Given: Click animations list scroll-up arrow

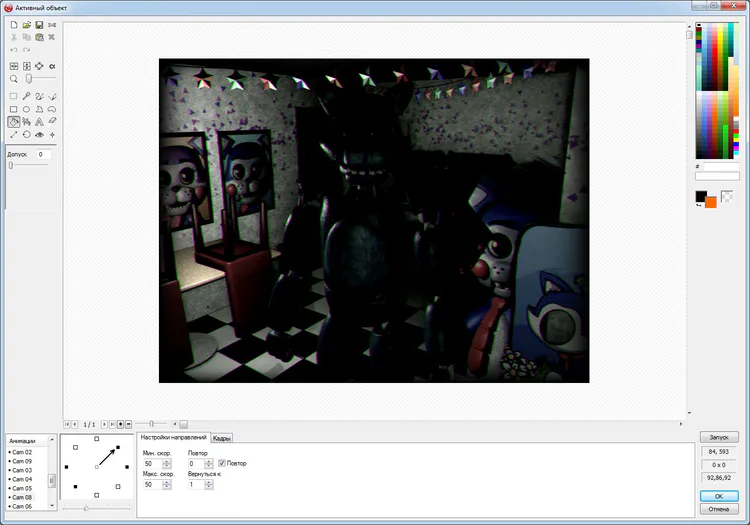Looking at the screenshot, I should [52, 439].
